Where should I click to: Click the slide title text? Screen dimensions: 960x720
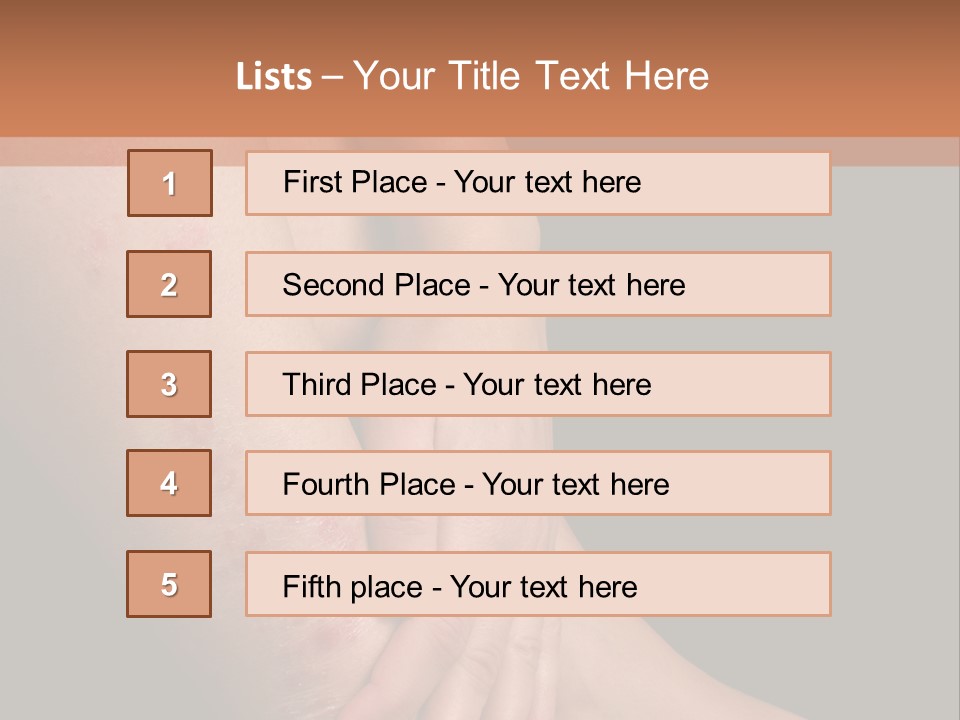click(473, 76)
